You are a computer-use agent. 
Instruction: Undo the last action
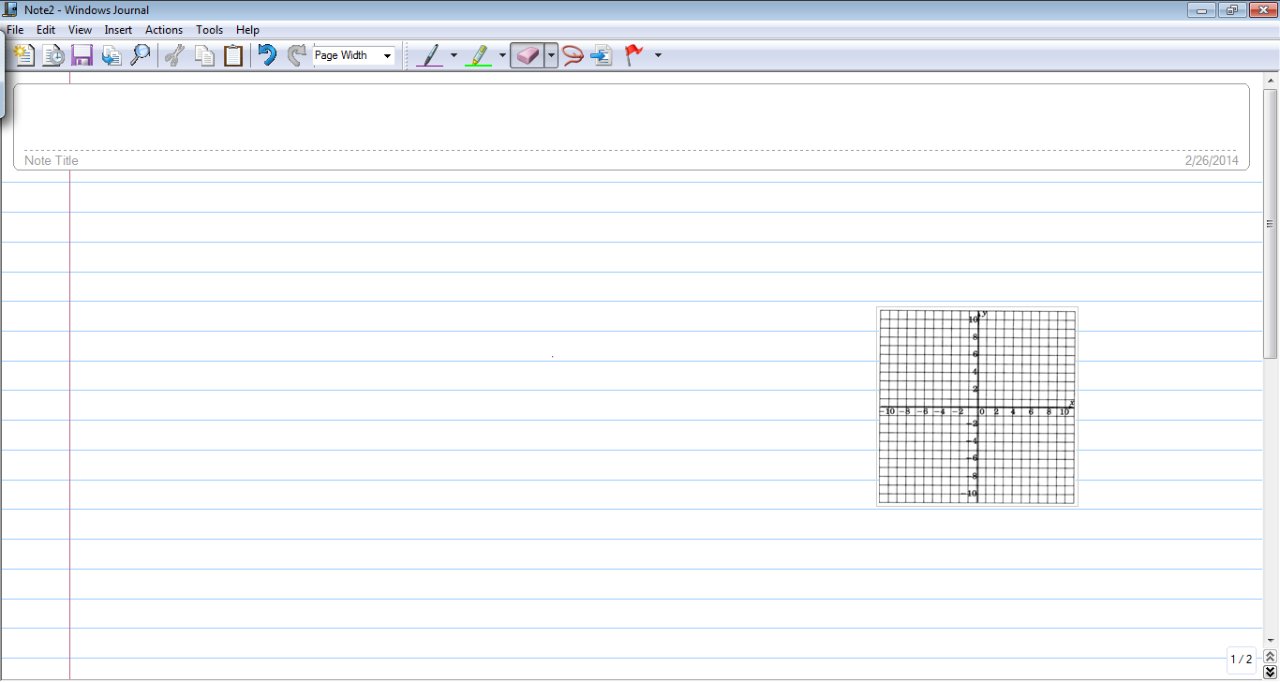[267, 55]
